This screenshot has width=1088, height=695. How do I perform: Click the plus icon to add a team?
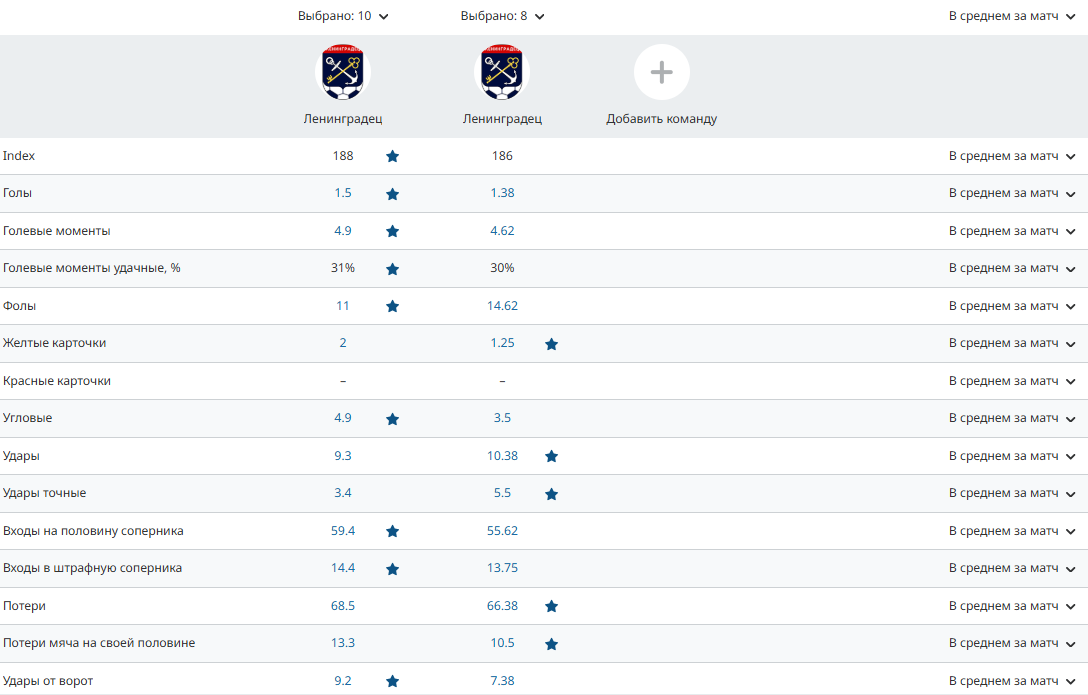click(661, 72)
